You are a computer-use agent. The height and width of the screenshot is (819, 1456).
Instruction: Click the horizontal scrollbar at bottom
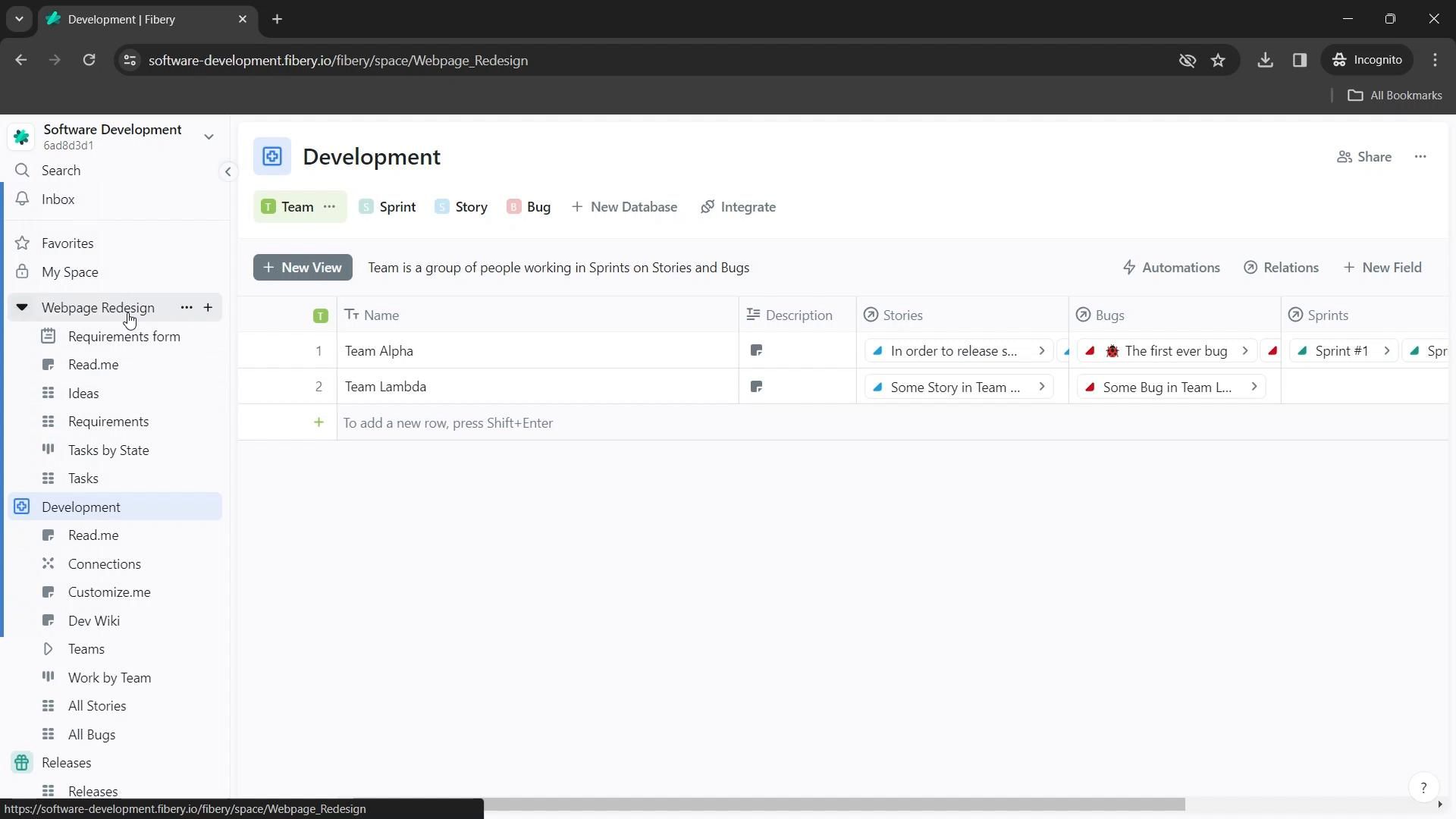[834, 805]
